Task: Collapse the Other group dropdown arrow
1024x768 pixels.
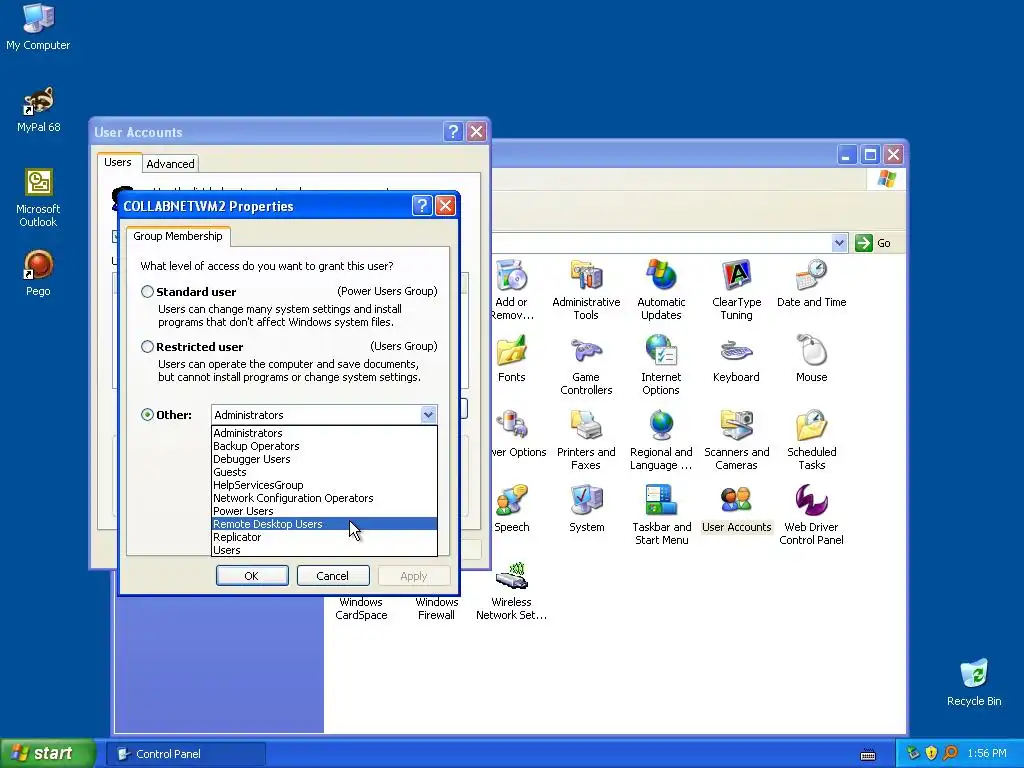Action: coord(428,415)
